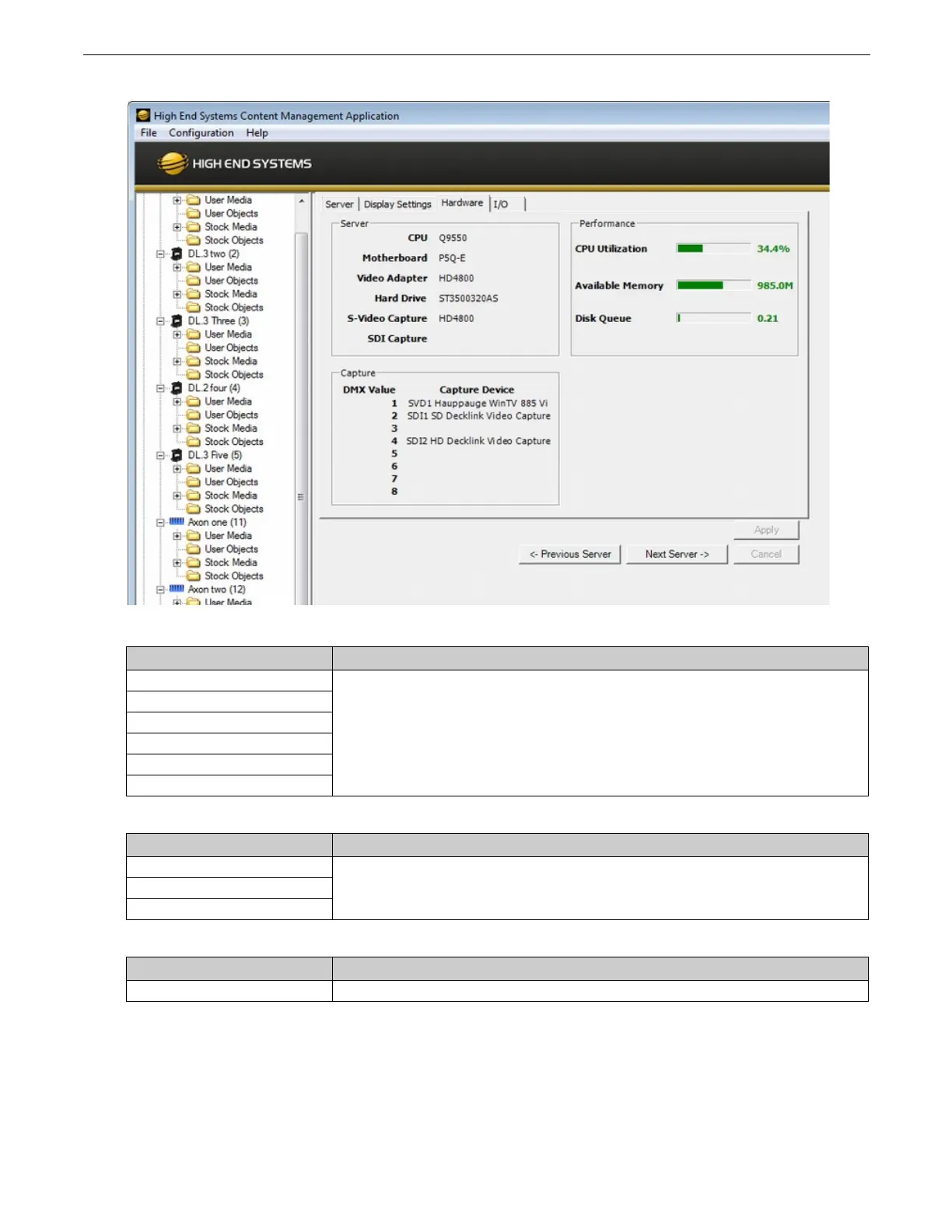This screenshot has height=1232, width=952.
Task: Click the Motherboard value P5Q-E
Action: click(x=452, y=258)
